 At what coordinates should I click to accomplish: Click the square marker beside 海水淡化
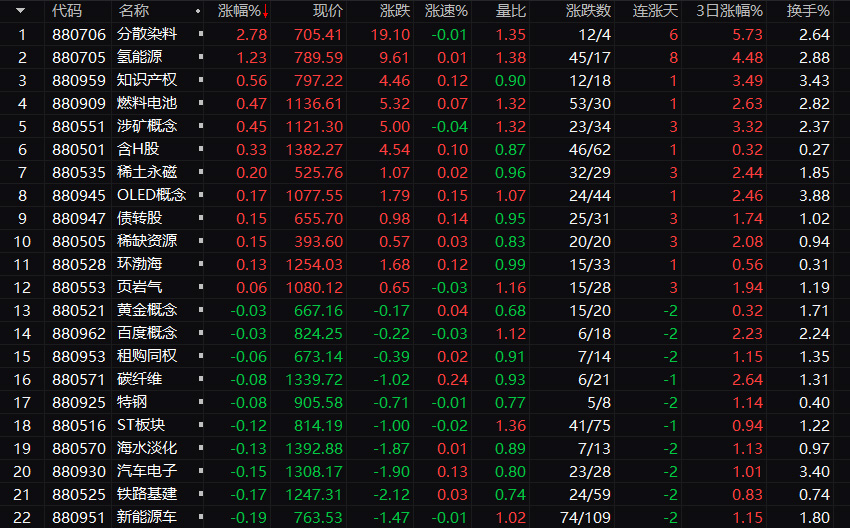(201, 448)
